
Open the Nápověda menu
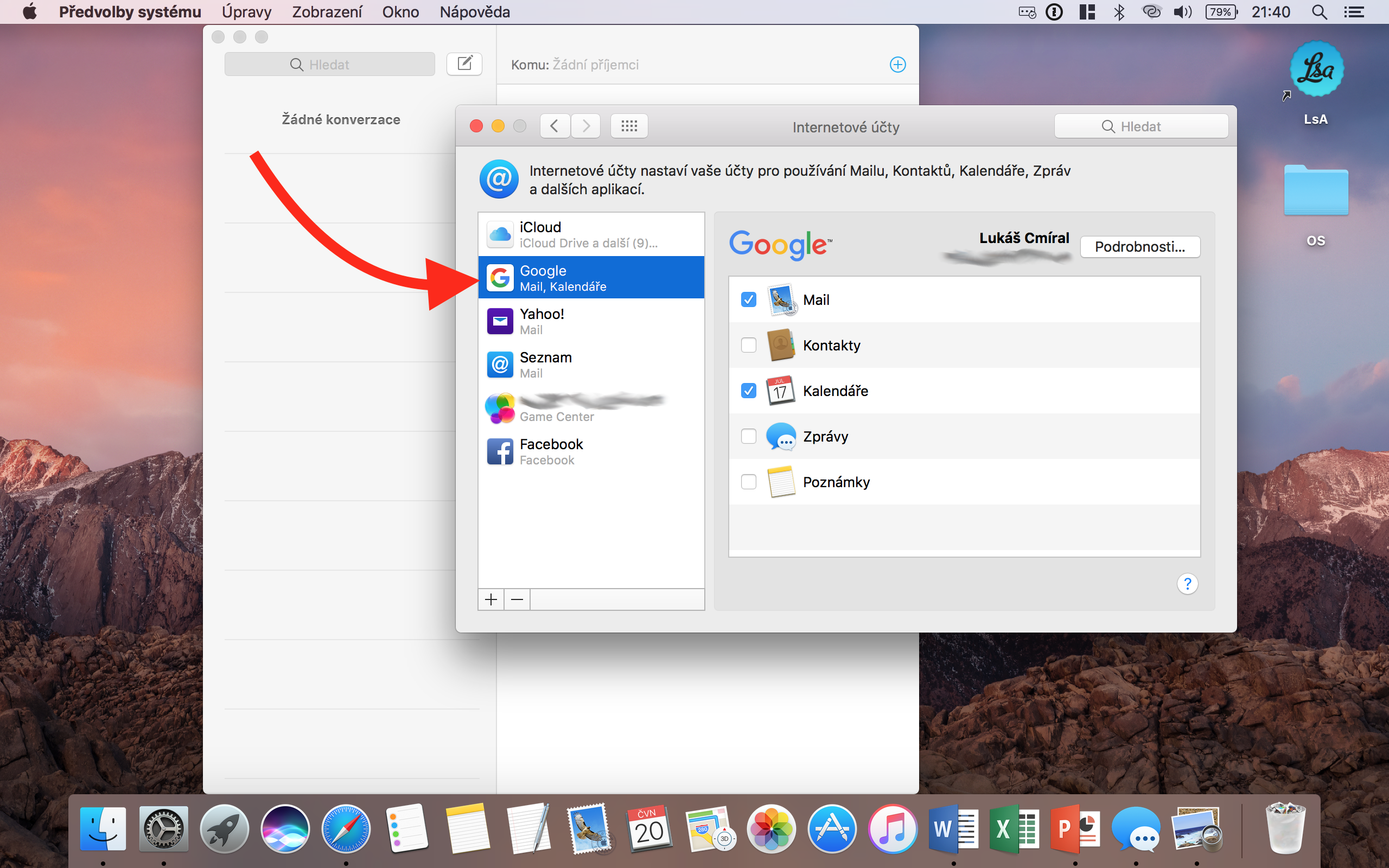coord(475,12)
